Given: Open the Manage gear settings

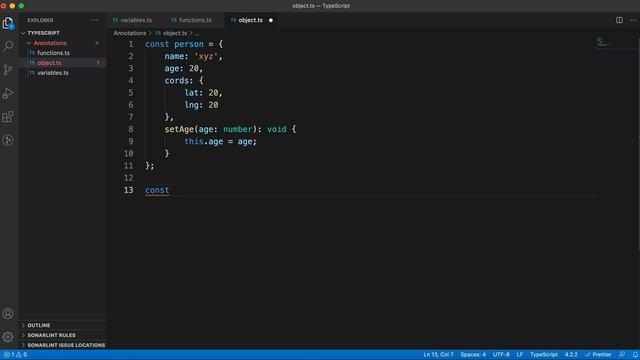Looking at the screenshot, I should coord(8,337).
